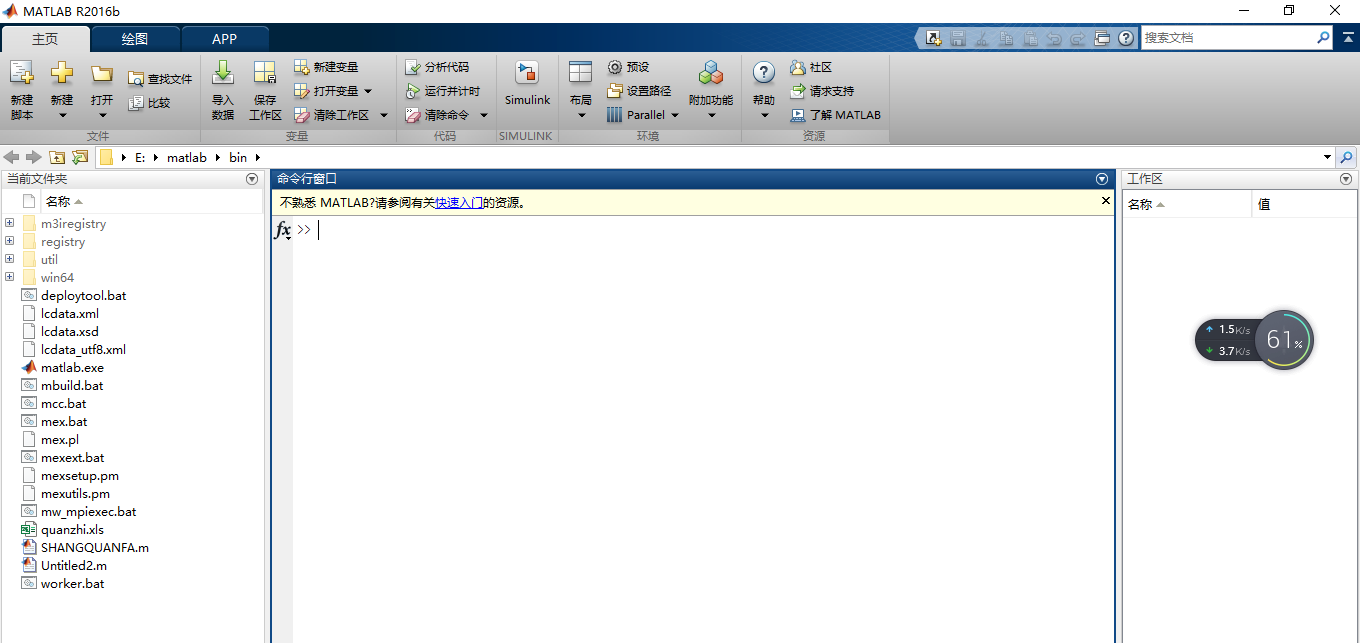Click the folder search magnifier at path bar end
Image resolution: width=1360 pixels, height=643 pixels.
(1346, 157)
